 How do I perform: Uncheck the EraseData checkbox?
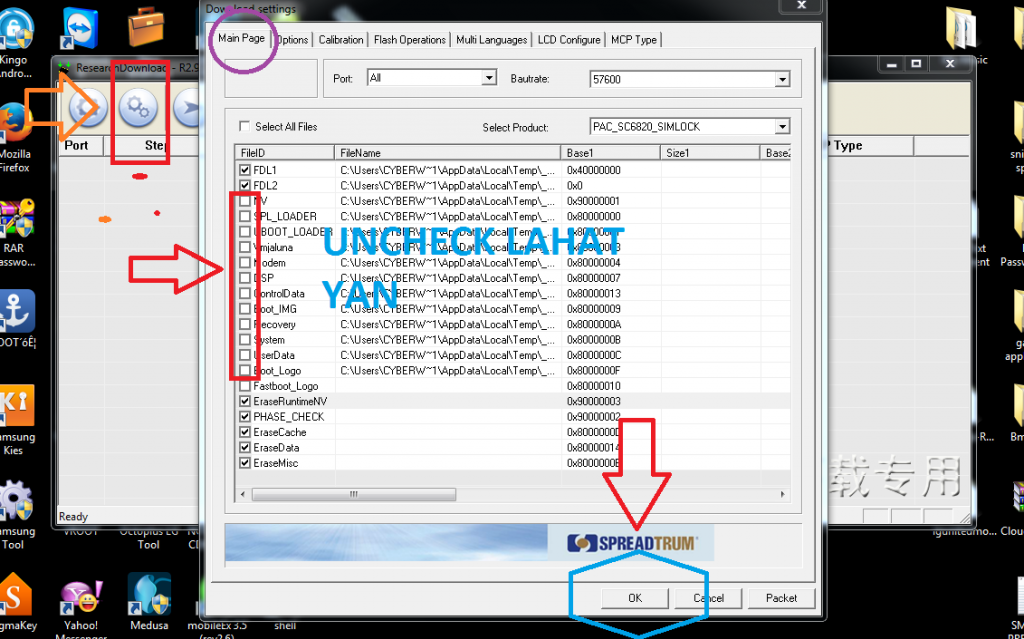(245, 448)
